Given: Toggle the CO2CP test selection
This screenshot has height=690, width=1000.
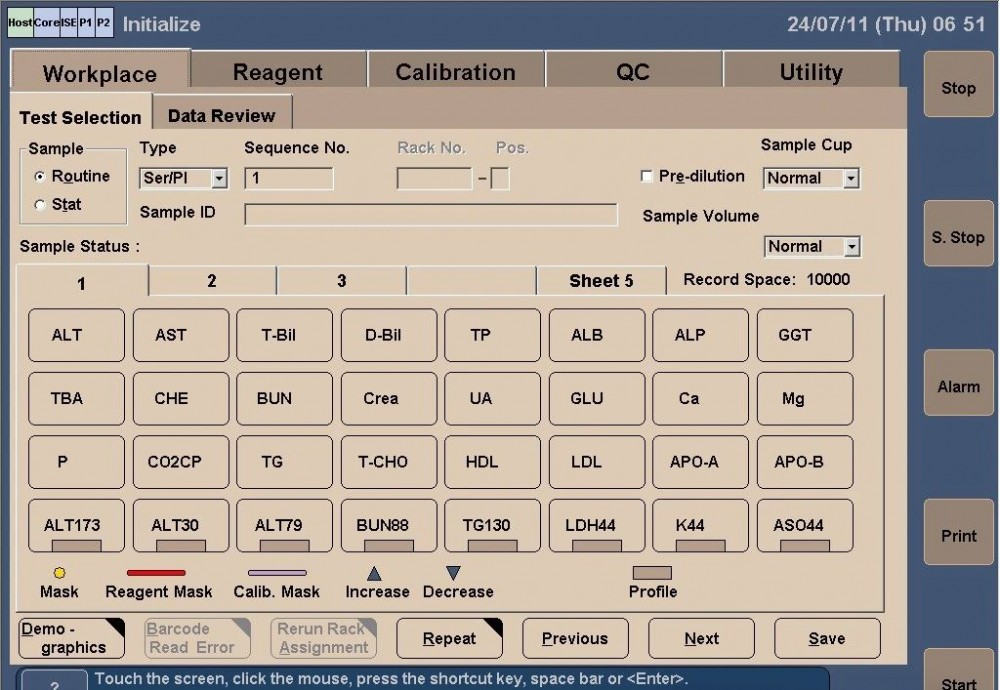Looking at the screenshot, I should click(x=181, y=462).
